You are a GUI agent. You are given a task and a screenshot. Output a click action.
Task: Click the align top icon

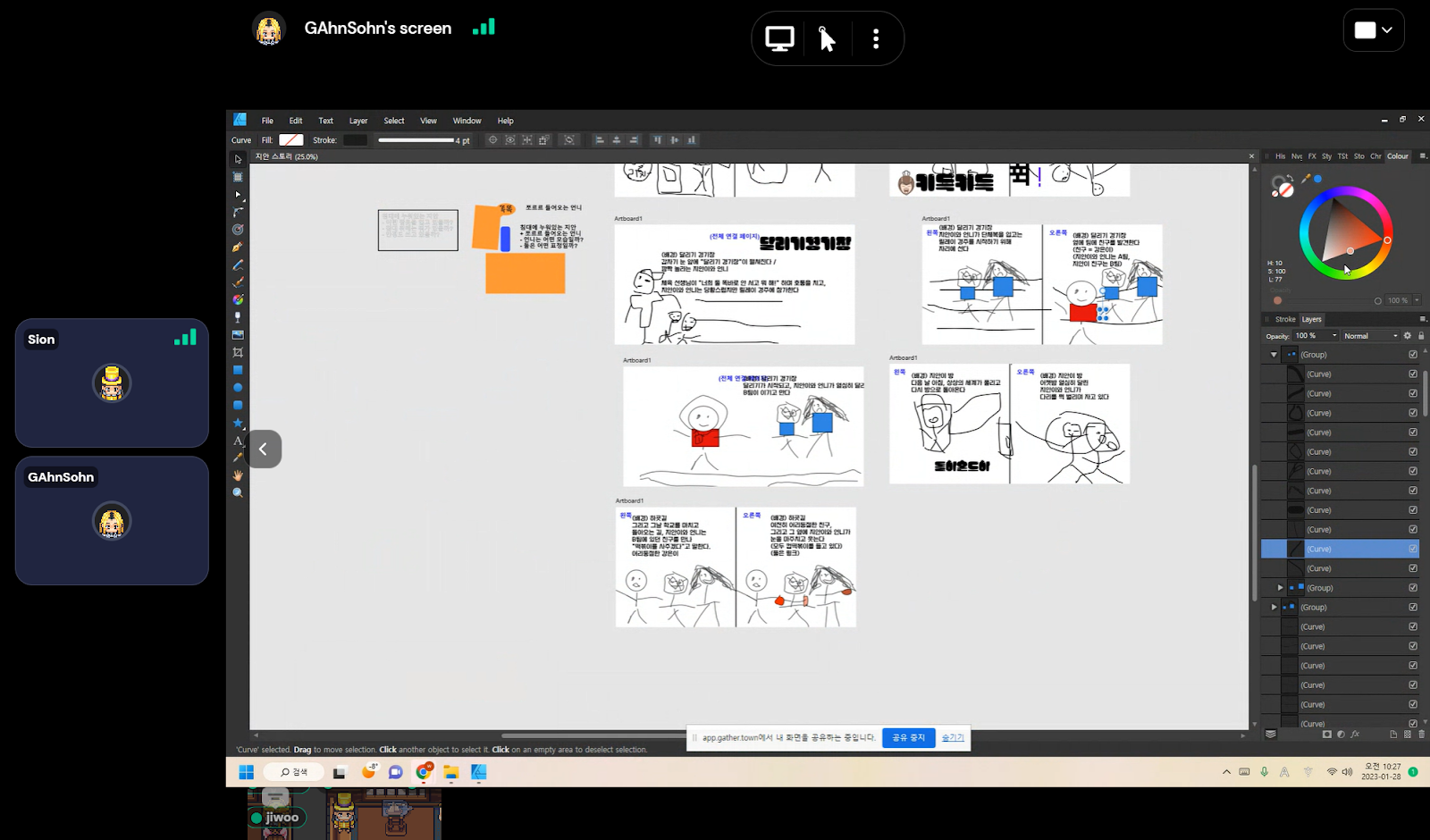[658, 140]
